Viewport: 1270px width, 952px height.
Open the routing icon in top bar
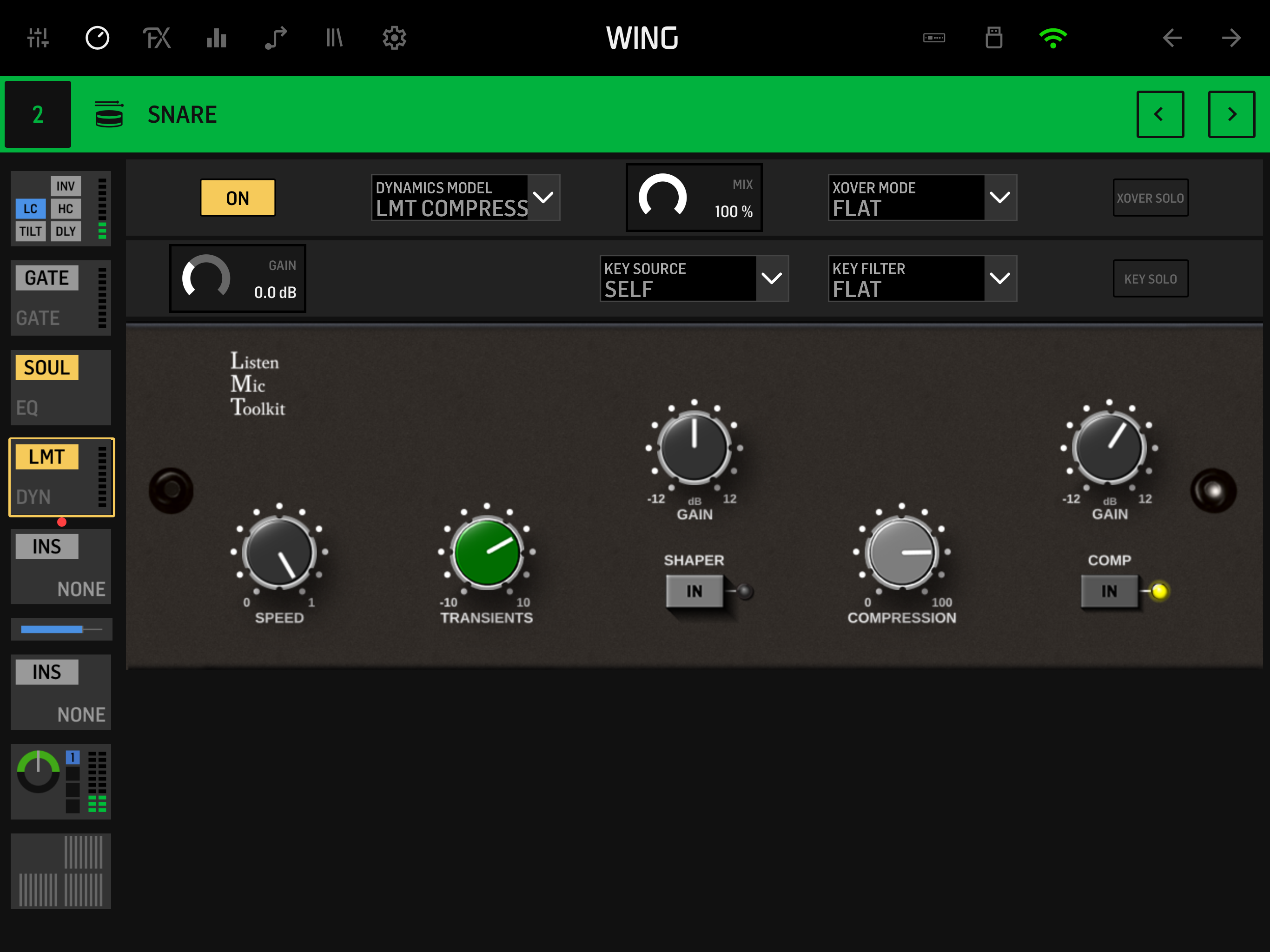pyautogui.click(x=276, y=38)
